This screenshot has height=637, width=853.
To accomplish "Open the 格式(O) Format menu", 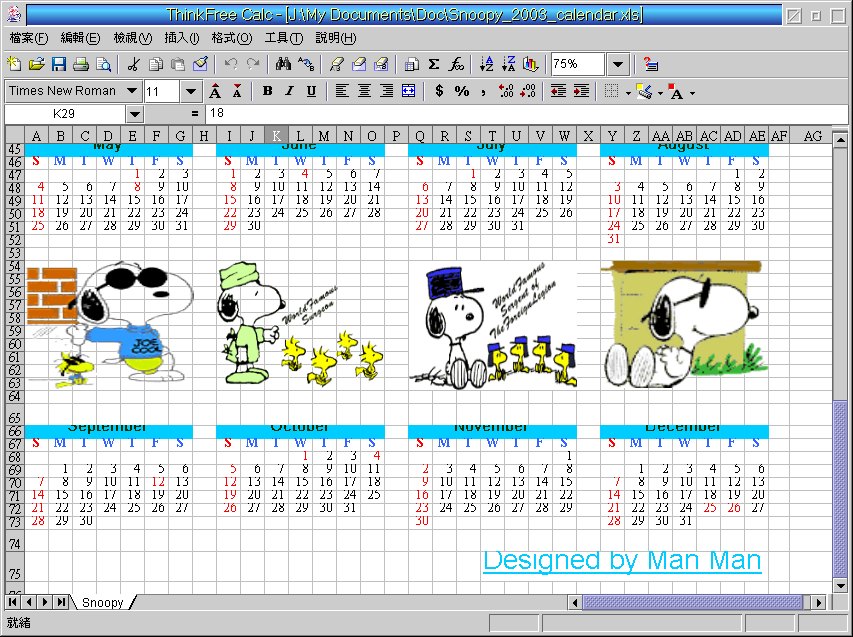I will (x=232, y=38).
